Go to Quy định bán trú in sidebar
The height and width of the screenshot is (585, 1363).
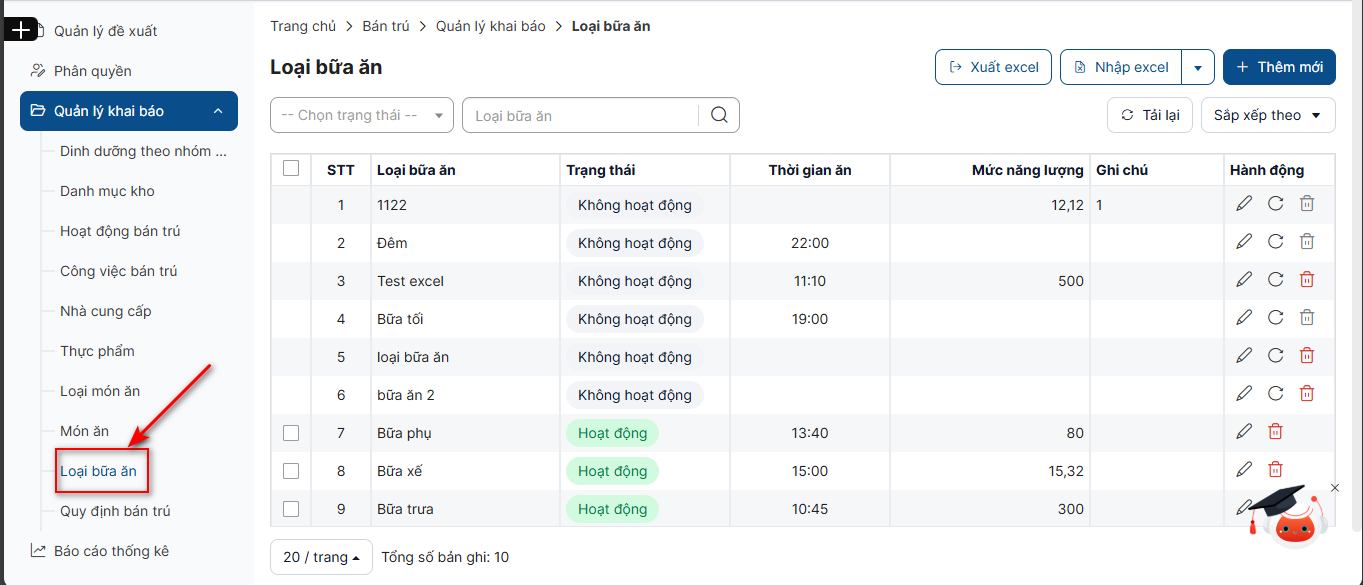pos(115,511)
